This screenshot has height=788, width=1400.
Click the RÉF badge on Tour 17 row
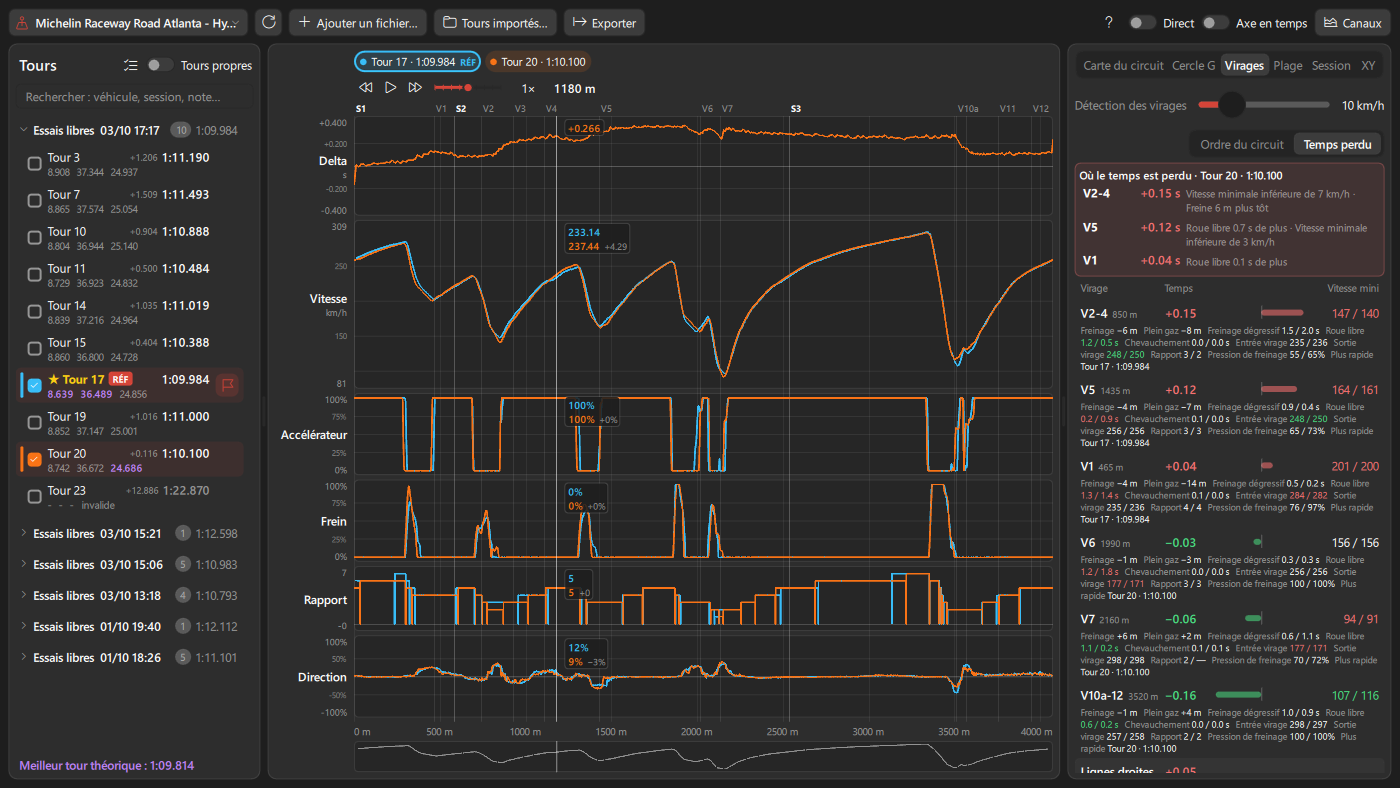(x=121, y=380)
